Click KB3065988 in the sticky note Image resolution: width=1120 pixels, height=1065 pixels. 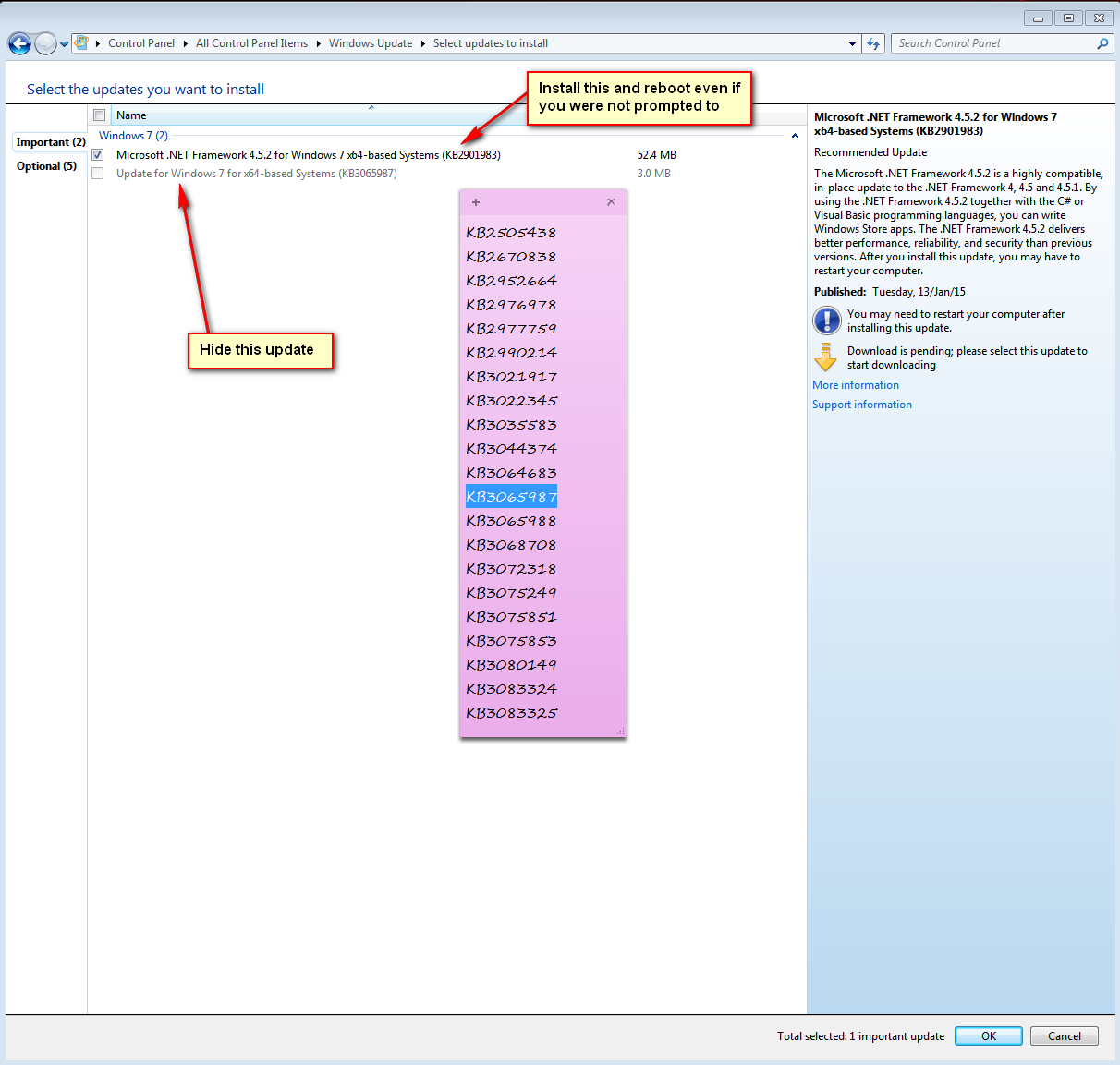pos(511,521)
